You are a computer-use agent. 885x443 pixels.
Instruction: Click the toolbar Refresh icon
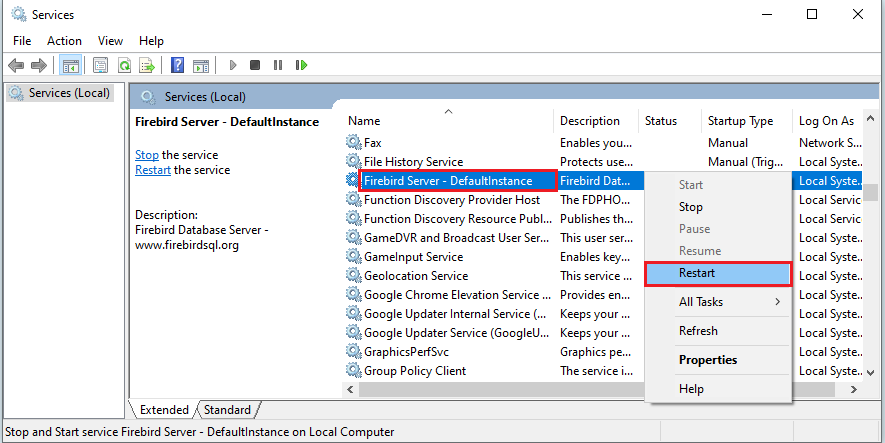124,65
